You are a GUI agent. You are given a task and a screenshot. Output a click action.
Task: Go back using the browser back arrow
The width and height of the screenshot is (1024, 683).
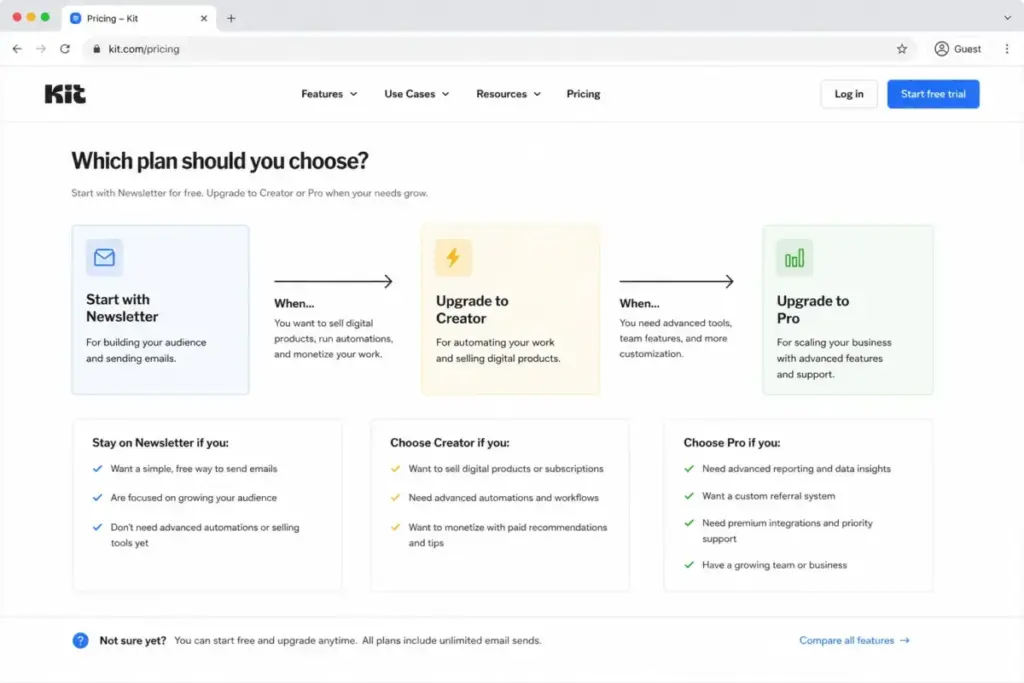[x=17, y=49]
